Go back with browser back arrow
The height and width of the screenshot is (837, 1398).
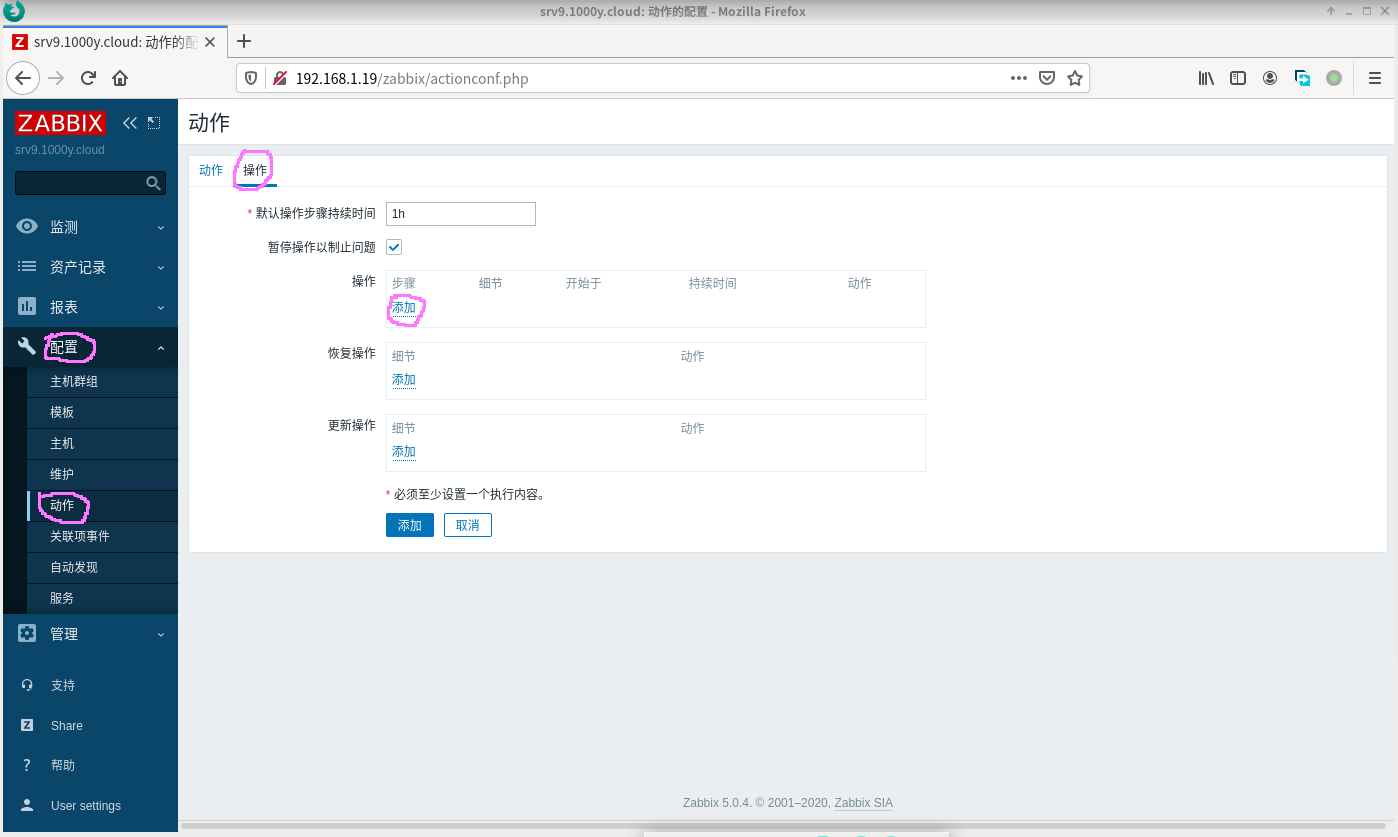[x=23, y=78]
